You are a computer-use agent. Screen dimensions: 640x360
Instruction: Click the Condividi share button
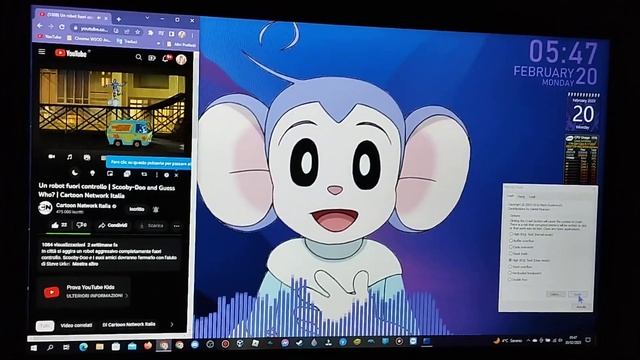pos(113,225)
